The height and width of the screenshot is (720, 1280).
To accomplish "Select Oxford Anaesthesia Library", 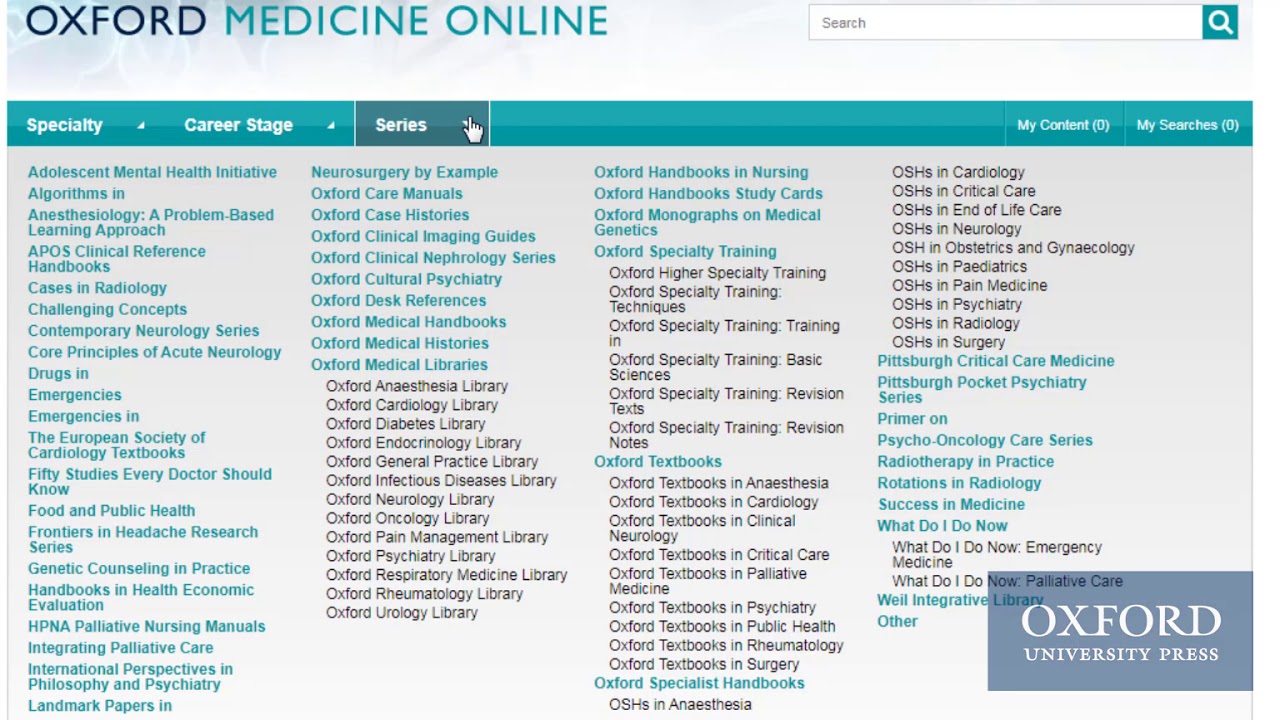I will point(417,386).
